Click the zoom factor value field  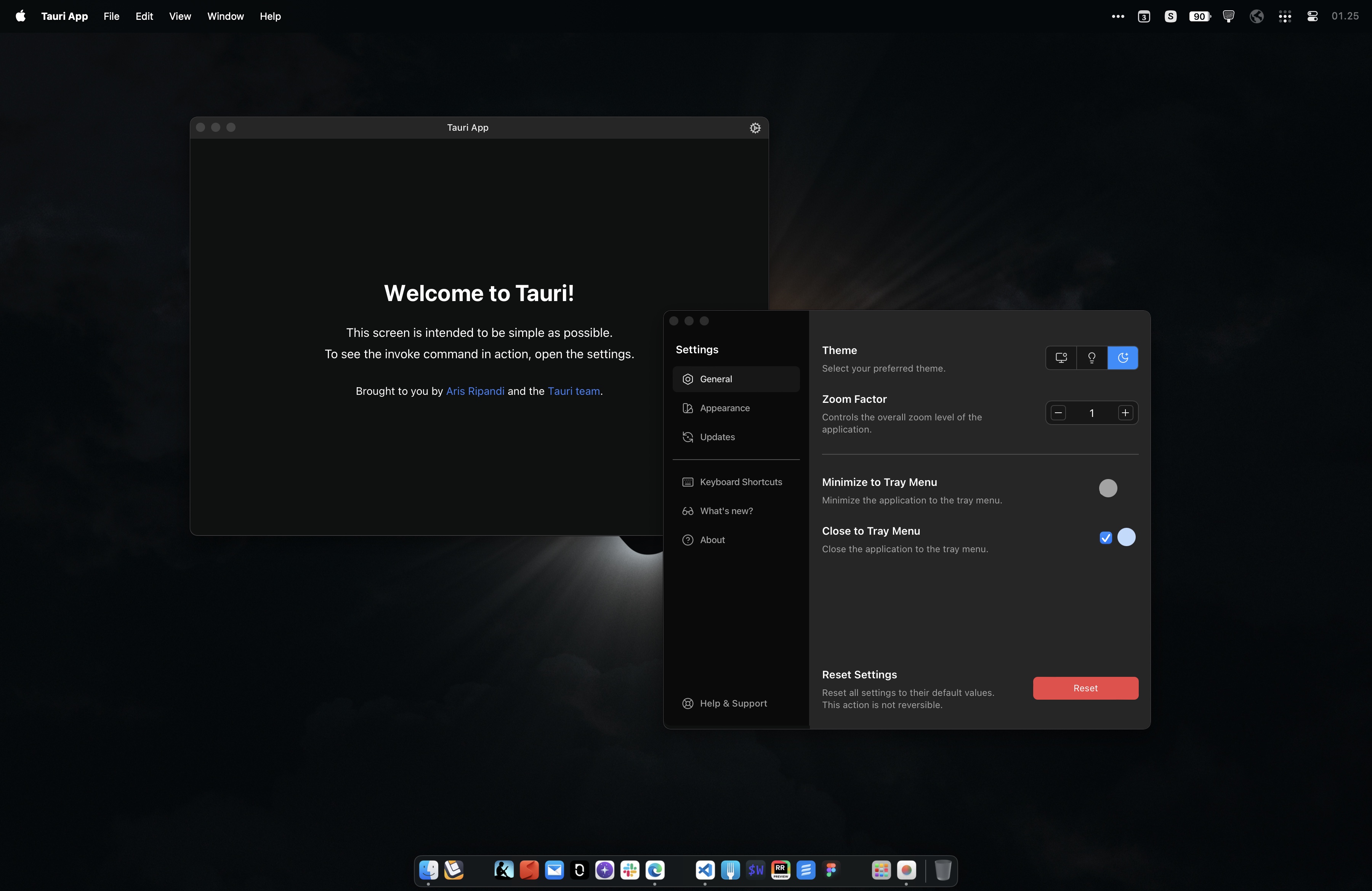coord(1091,413)
